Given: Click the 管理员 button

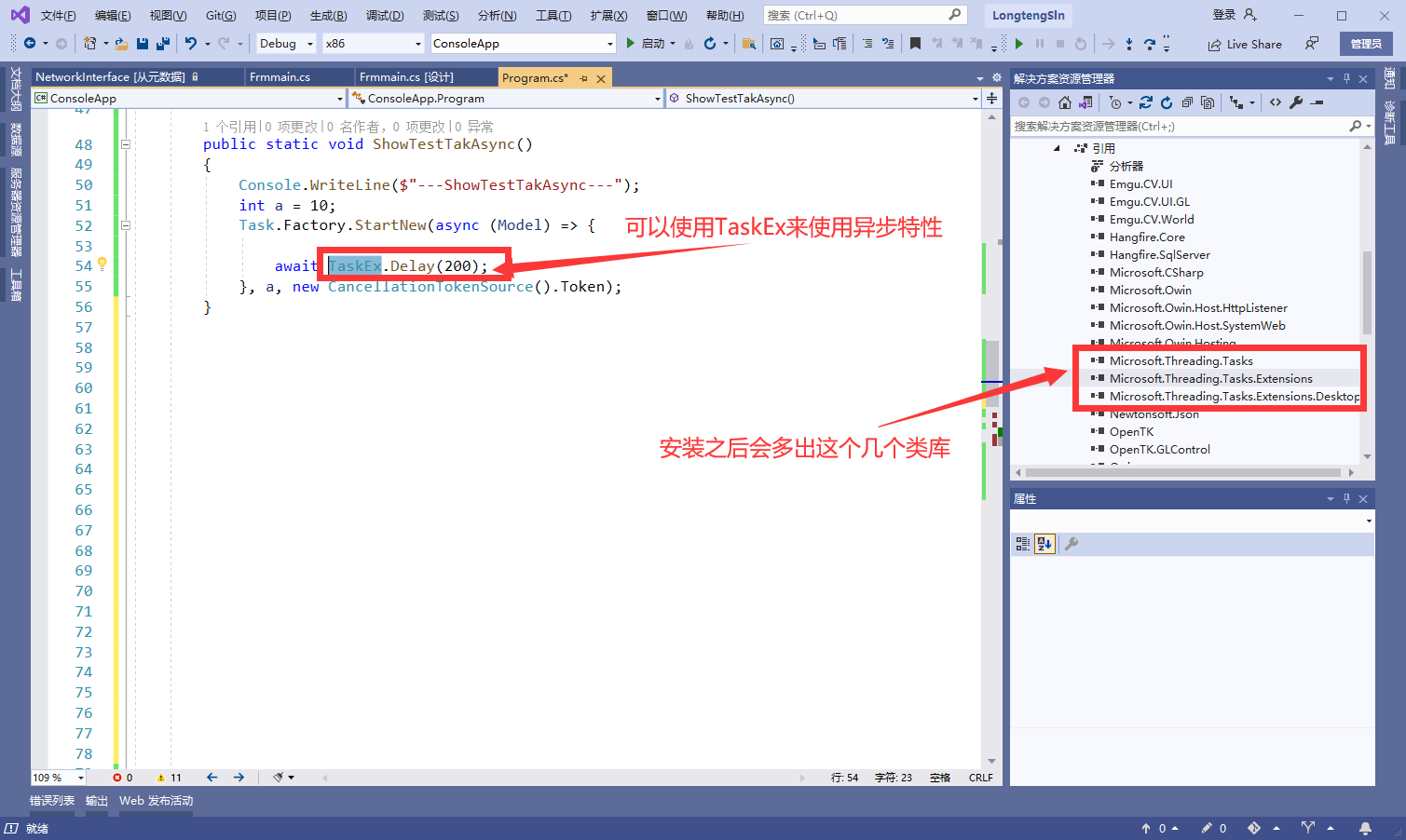Looking at the screenshot, I should tap(1364, 43).
